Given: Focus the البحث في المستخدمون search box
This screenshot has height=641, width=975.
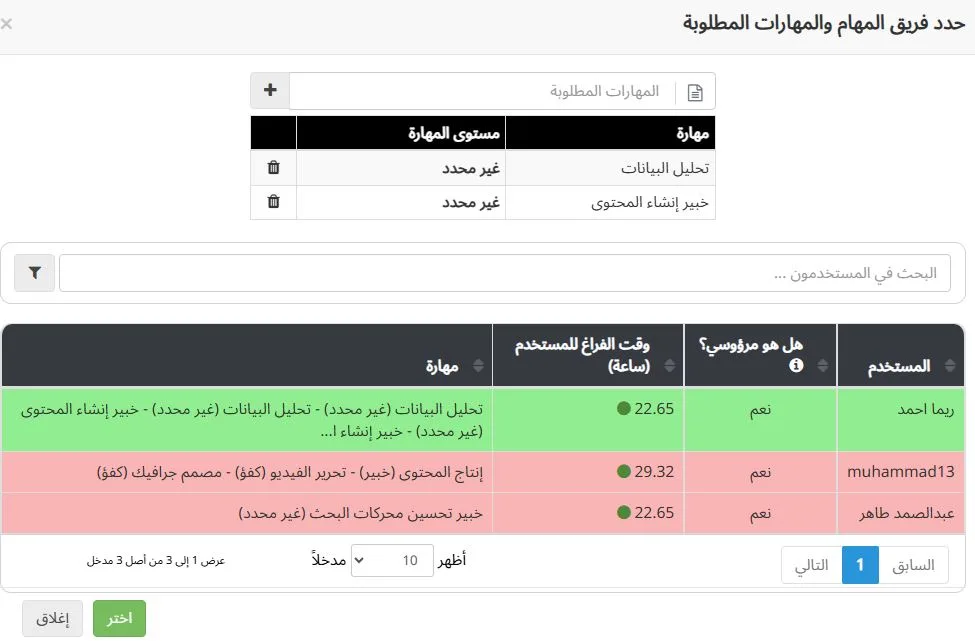Looking at the screenshot, I should pos(505,273).
